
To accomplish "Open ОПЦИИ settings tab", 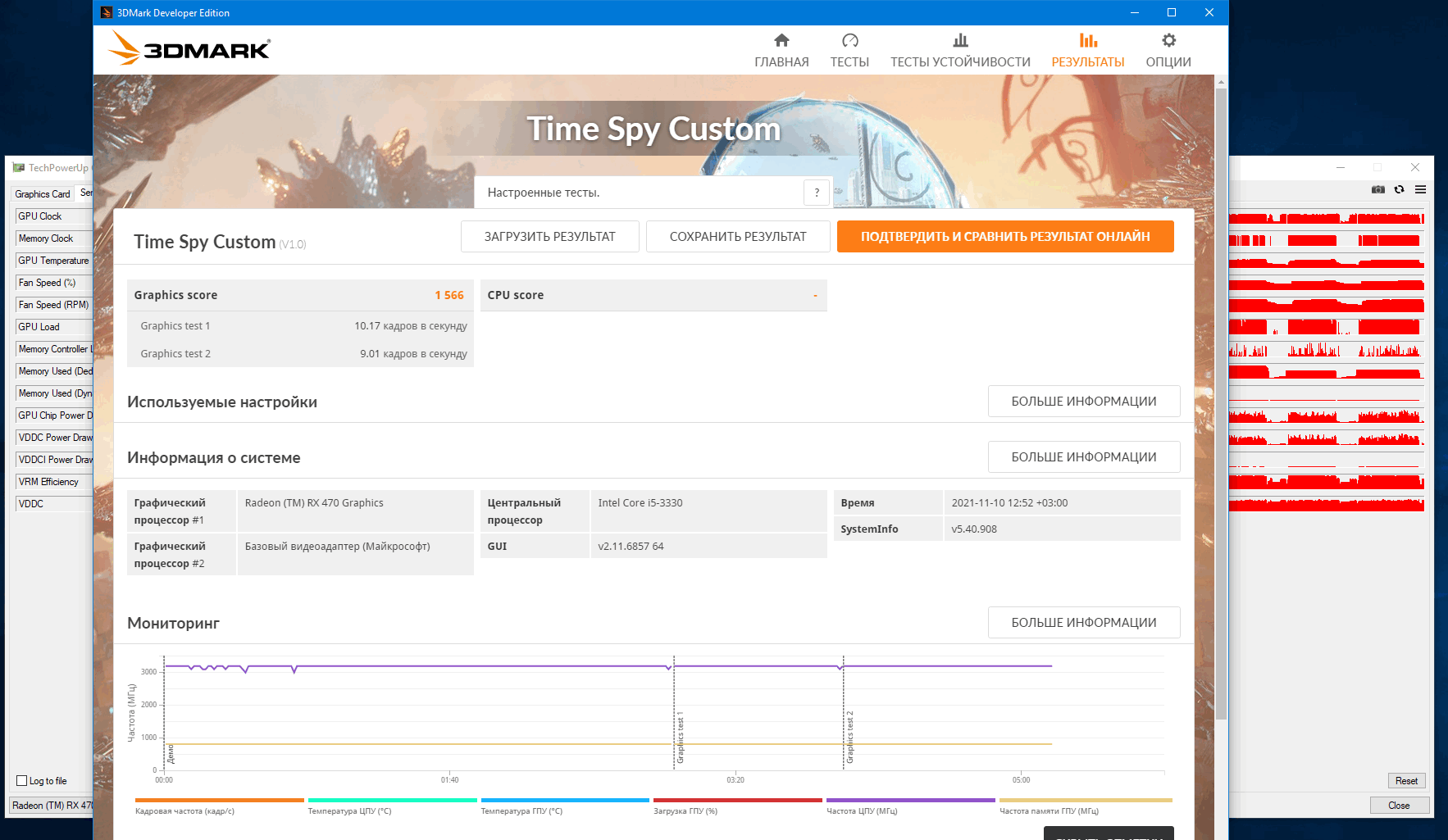I will coord(1168,51).
